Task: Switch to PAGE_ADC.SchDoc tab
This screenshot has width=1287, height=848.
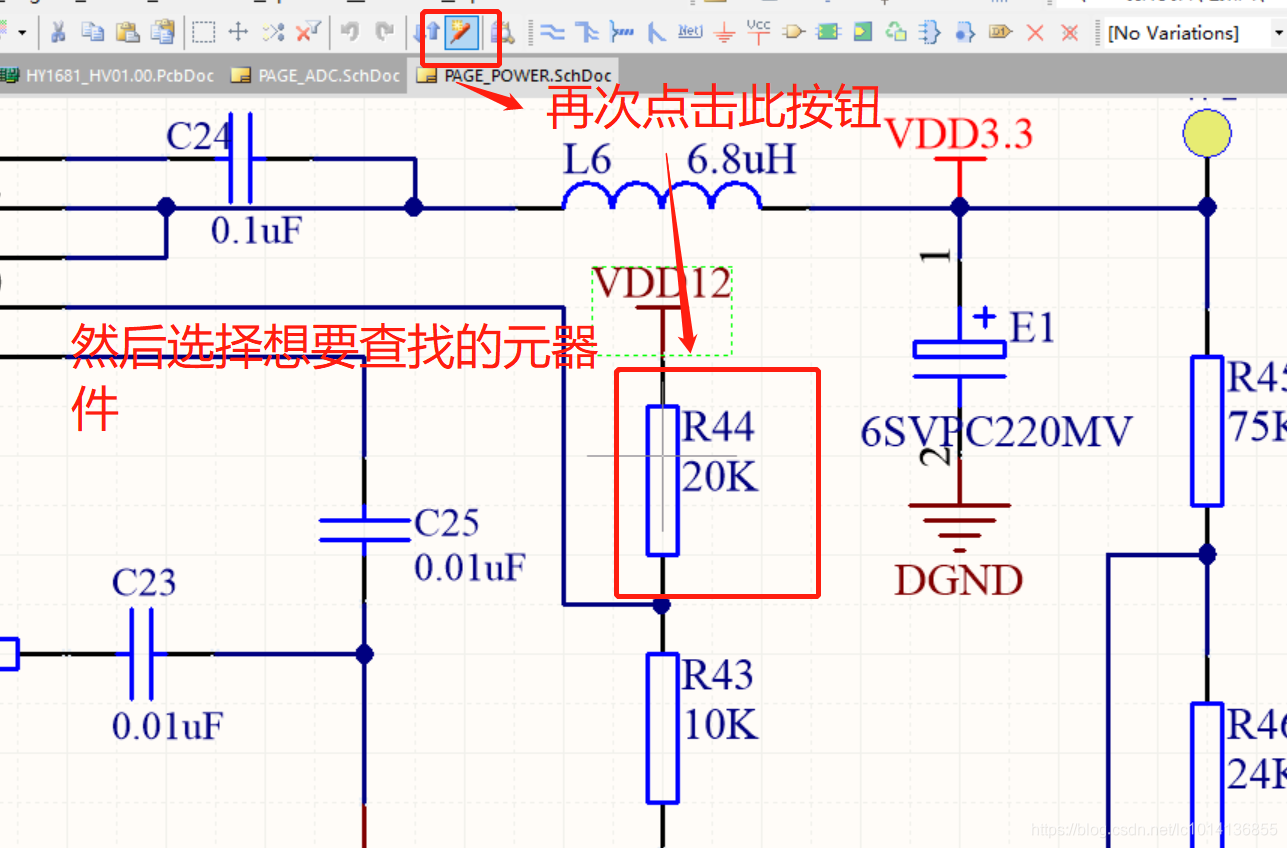Action: tap(317, 76)
